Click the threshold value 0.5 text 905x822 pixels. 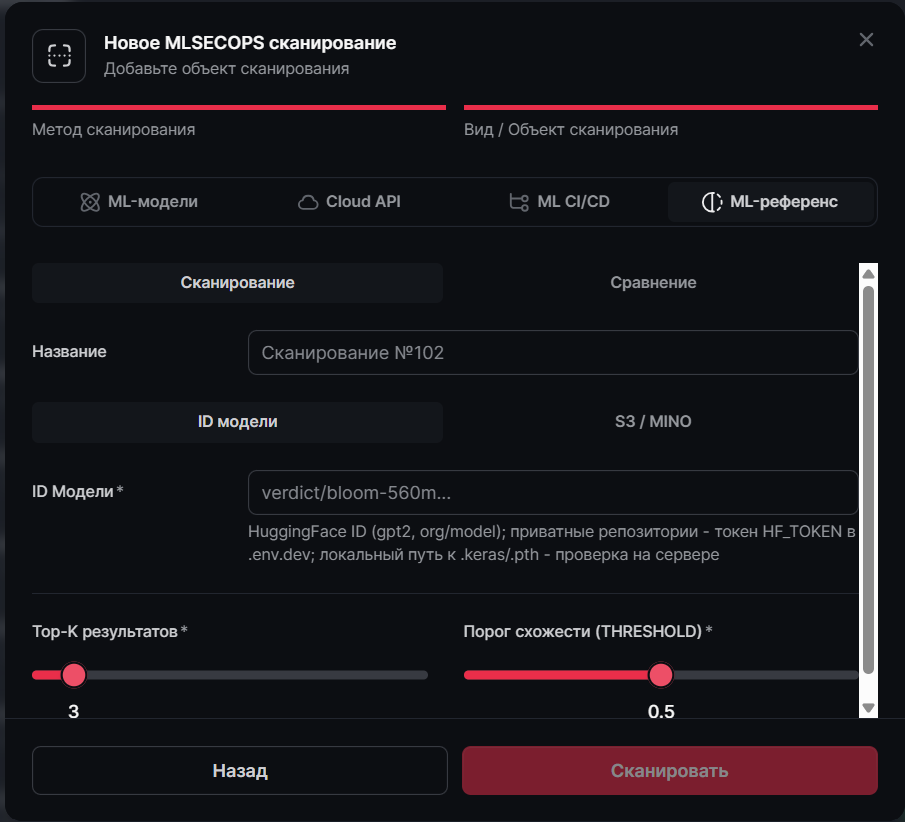(661, 711)
